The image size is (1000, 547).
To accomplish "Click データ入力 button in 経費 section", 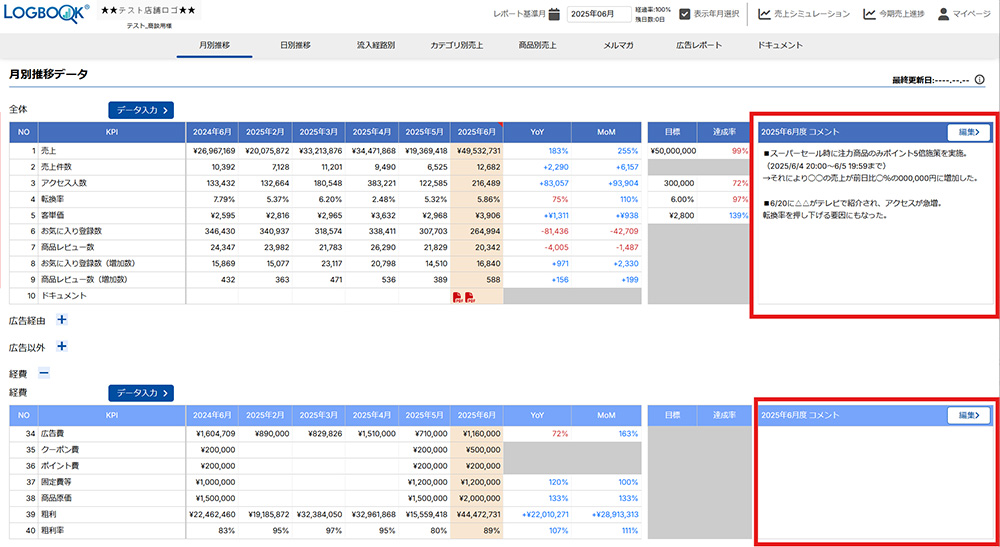I will [x=141, y=392].
